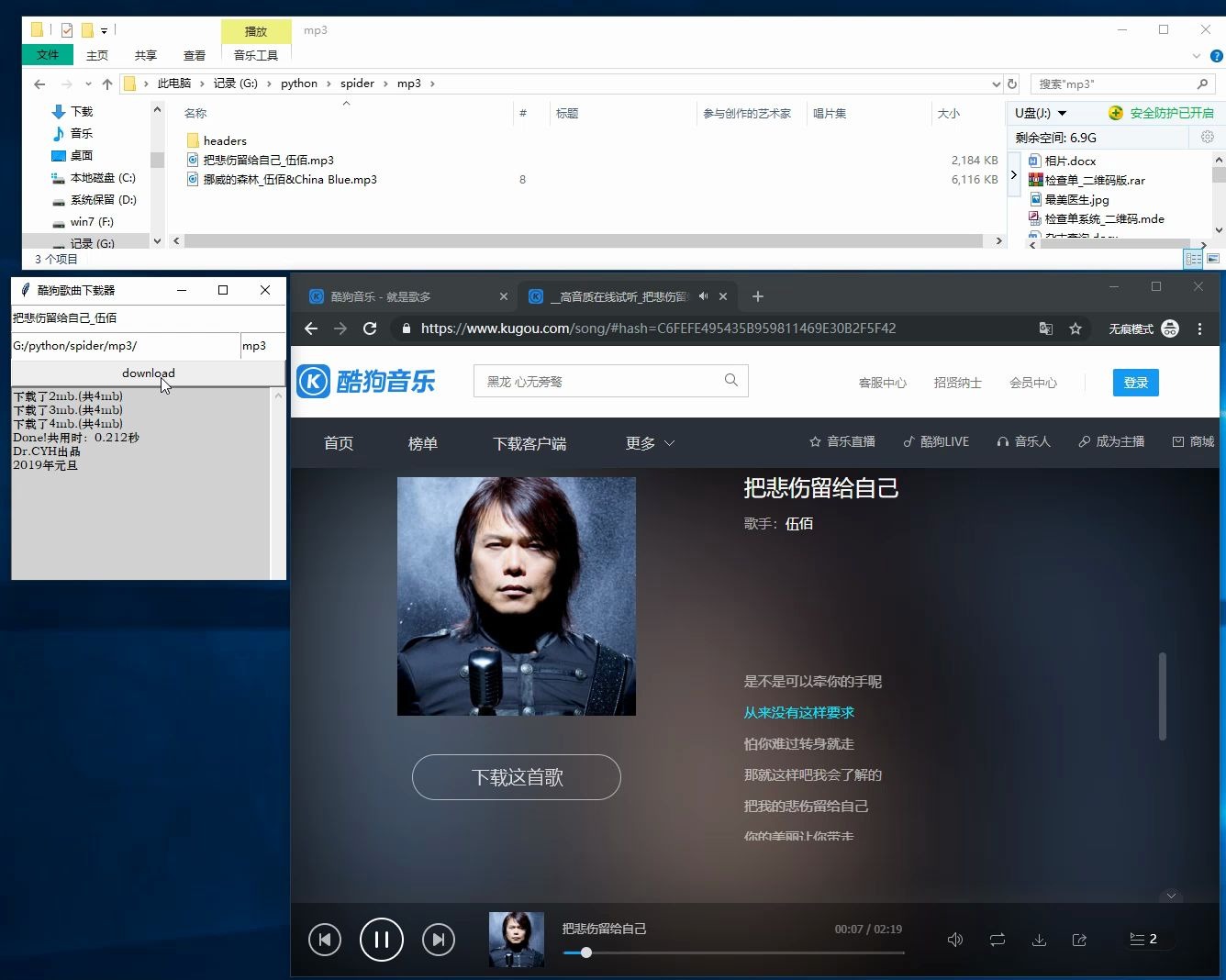
Task: Switch Explorer to large icons view
Action: coord(1213,259)
